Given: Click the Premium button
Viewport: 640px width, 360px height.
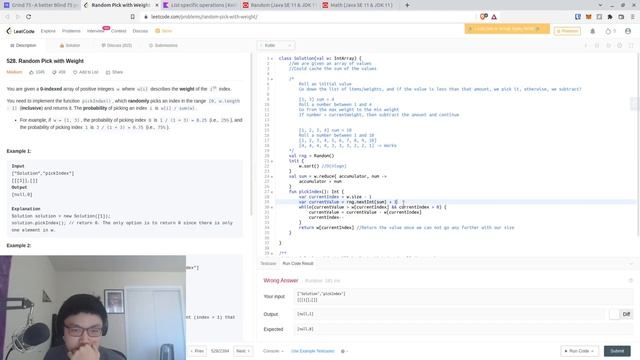Looking at the screenshot, I should (x=567, y=31).
